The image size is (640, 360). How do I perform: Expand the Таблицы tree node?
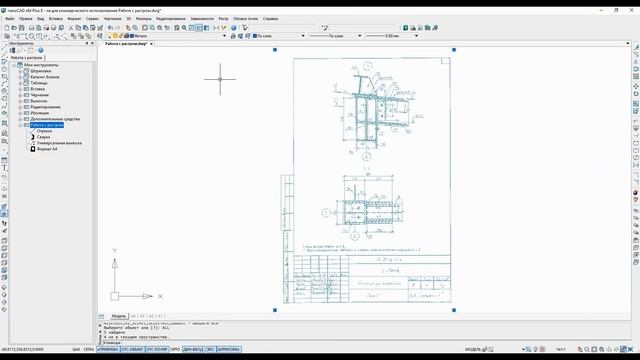[x=20, y=83]
